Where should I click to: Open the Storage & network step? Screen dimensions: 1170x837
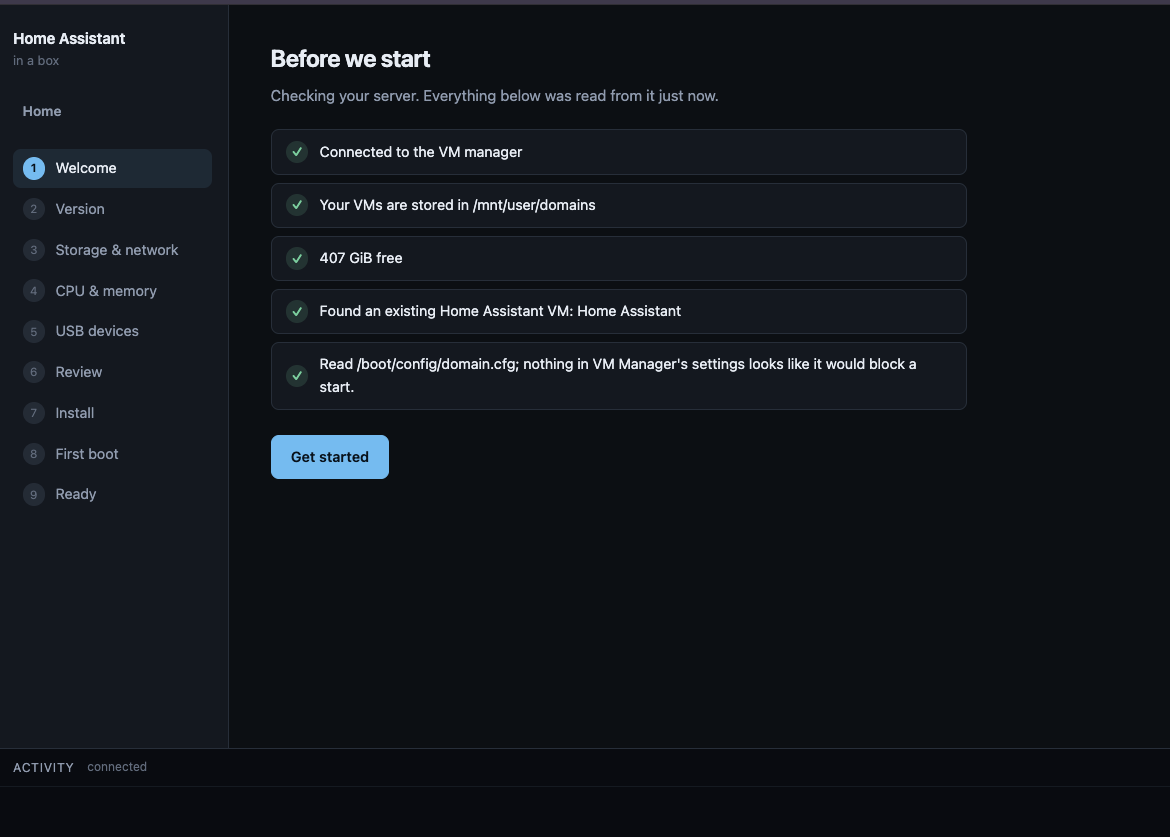[x=112, y=250]
